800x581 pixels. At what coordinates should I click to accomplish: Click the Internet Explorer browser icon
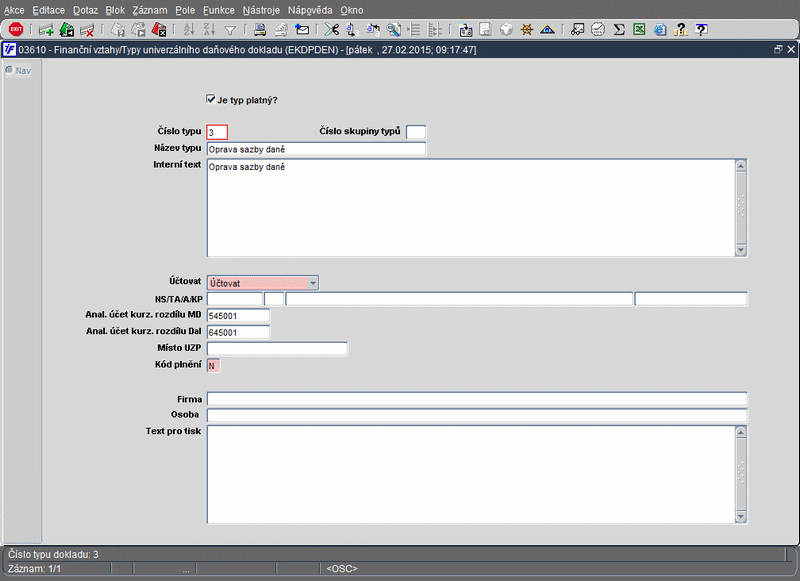pyautogui.click(x=660, y=30)
